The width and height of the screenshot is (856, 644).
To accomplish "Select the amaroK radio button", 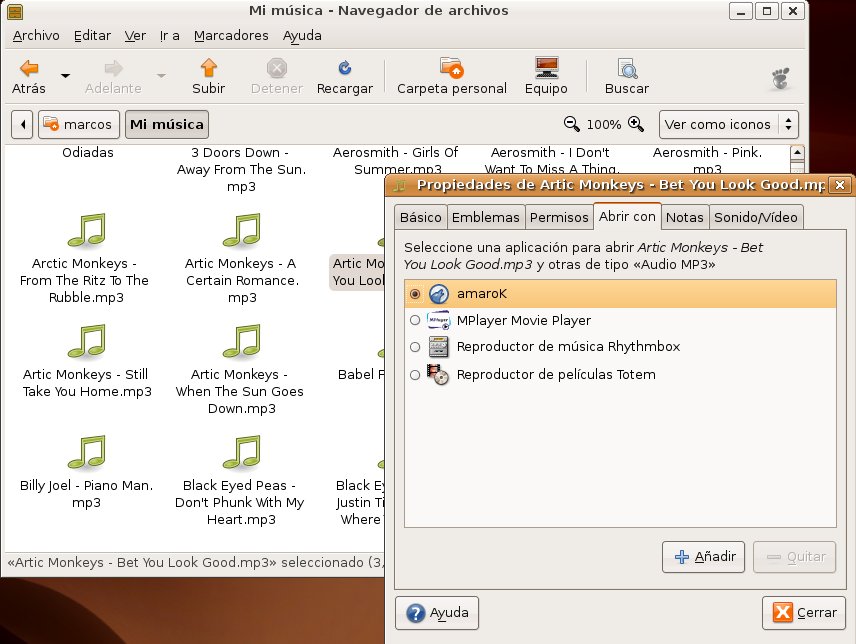I will (x=415, y=294).
